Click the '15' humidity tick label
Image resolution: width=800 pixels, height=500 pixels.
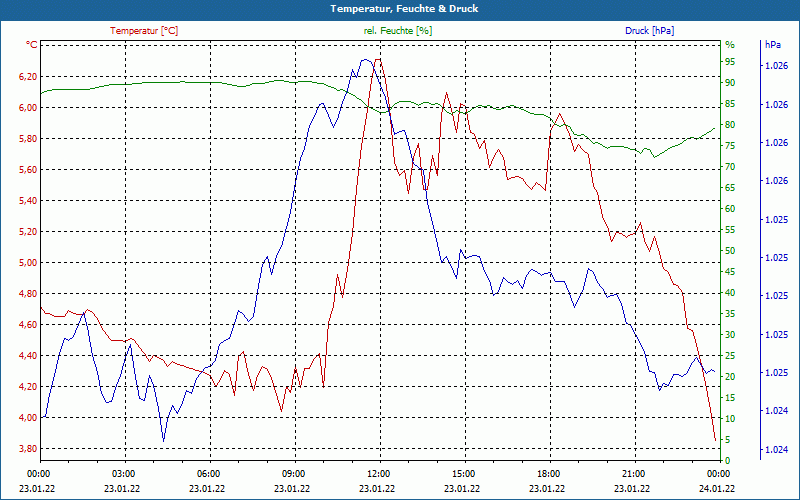click(730, 397)
